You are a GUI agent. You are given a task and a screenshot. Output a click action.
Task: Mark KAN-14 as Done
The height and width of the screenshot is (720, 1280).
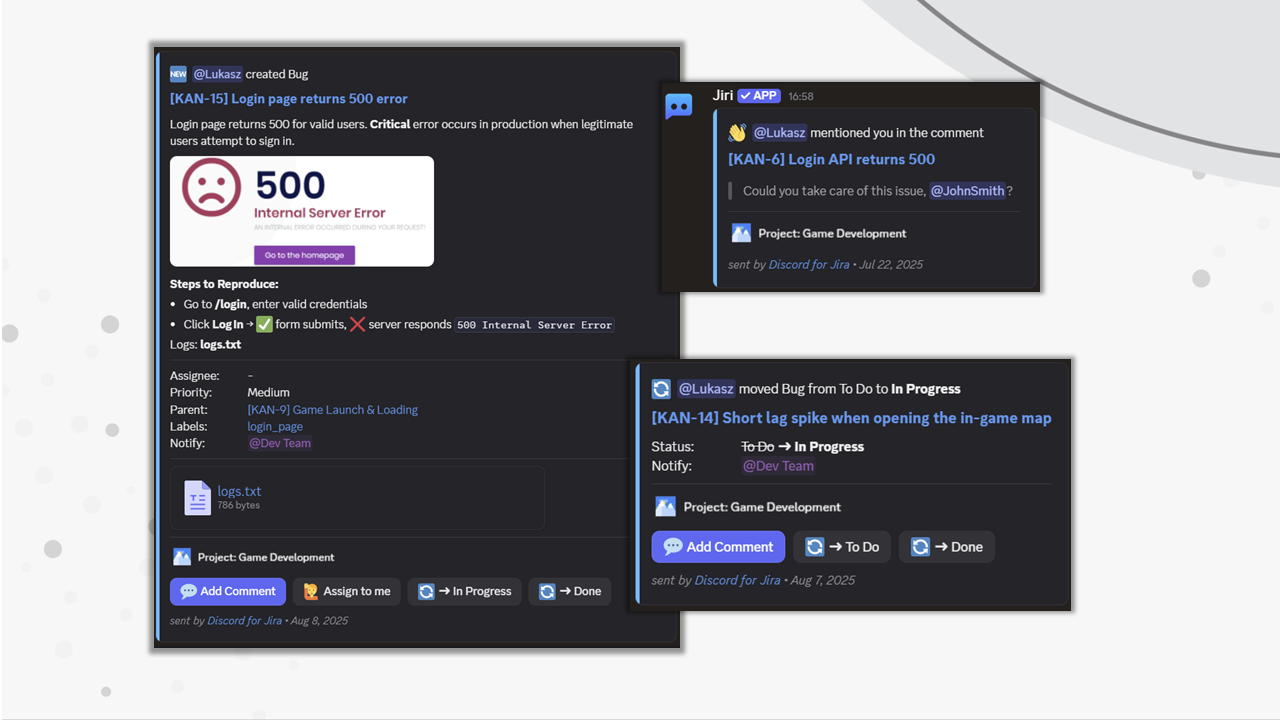point(946,546)
